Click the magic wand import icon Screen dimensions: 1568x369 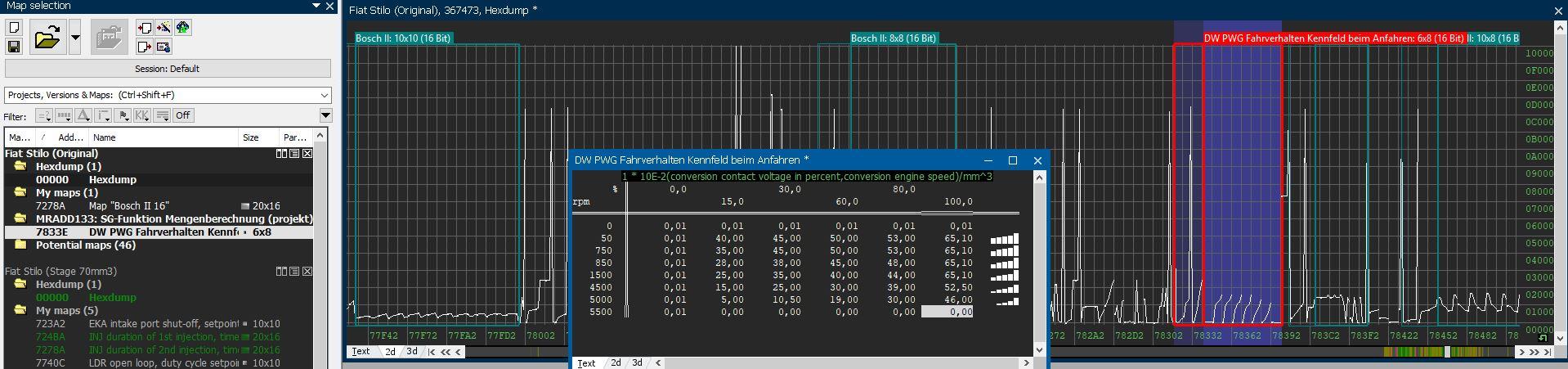(x=164, y=28)
